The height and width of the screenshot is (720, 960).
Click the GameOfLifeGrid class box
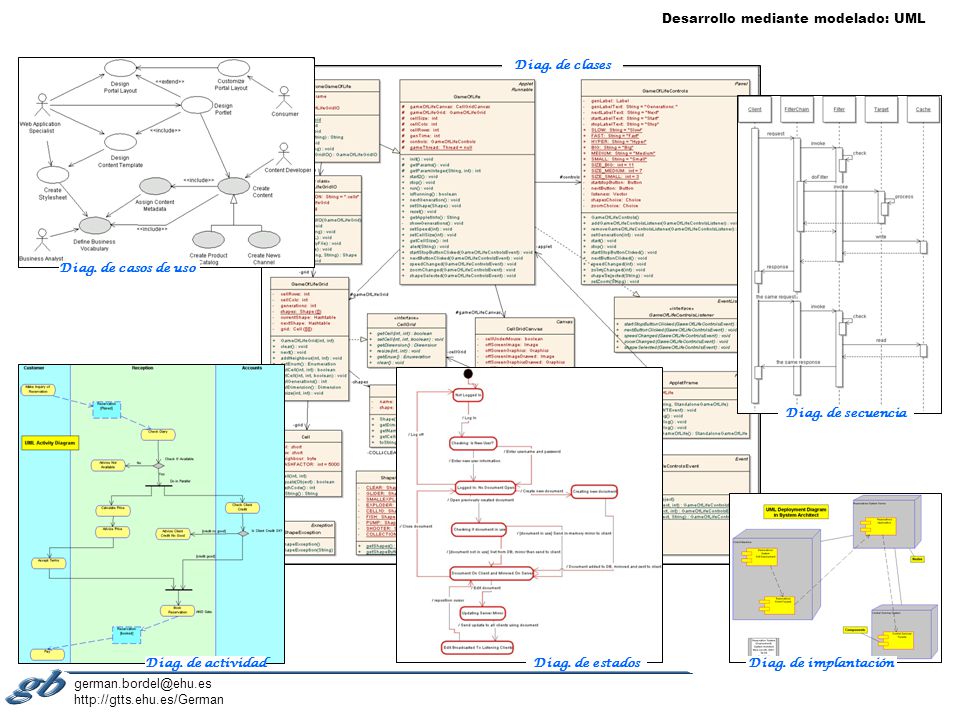pos(310,339)
